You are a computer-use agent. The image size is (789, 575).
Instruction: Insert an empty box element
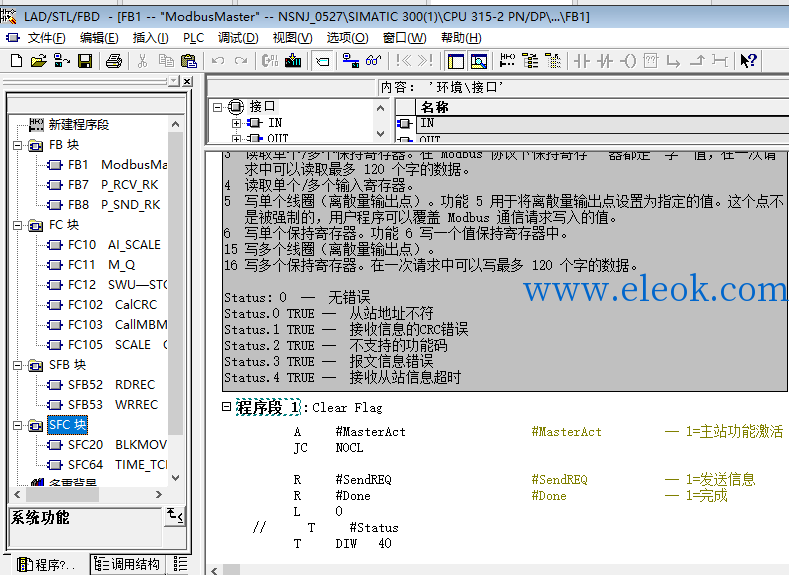pos(651,61)
